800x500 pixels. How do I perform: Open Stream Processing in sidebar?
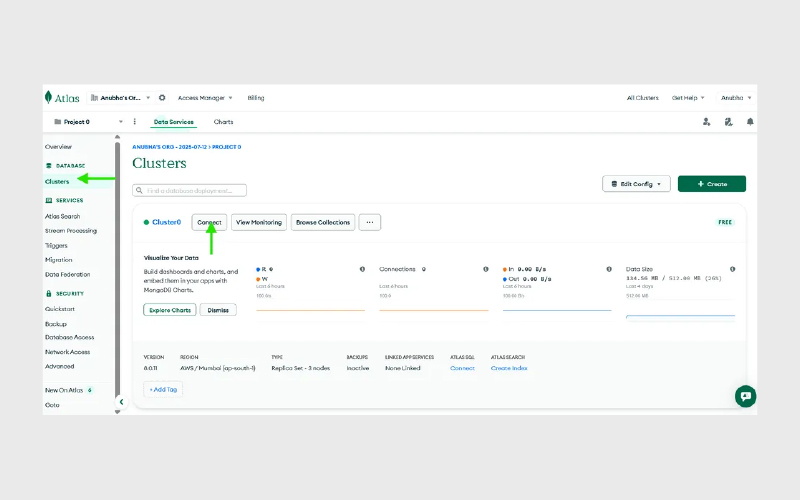click(70, 231)
